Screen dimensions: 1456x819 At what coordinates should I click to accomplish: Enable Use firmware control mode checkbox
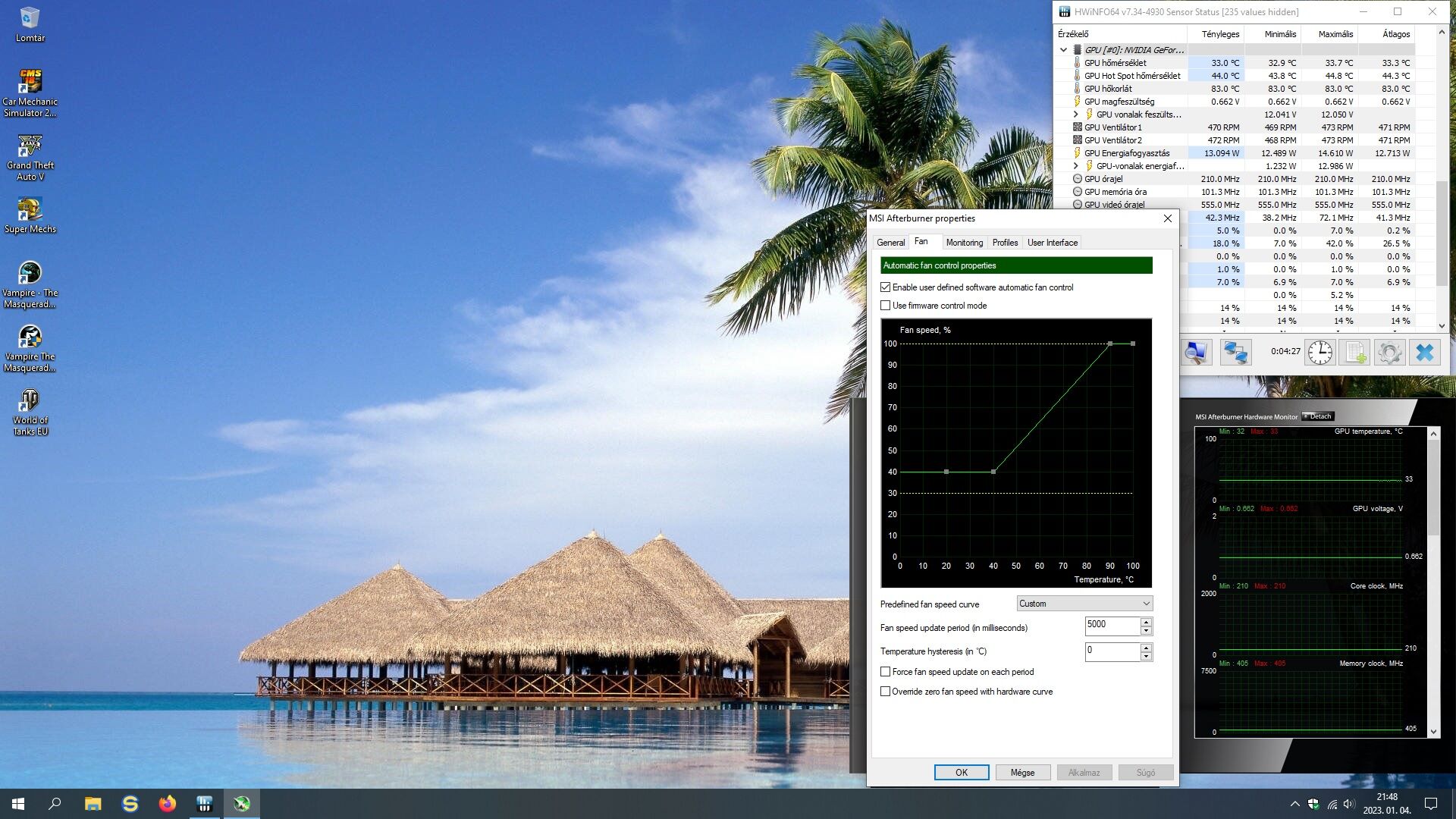885,306
